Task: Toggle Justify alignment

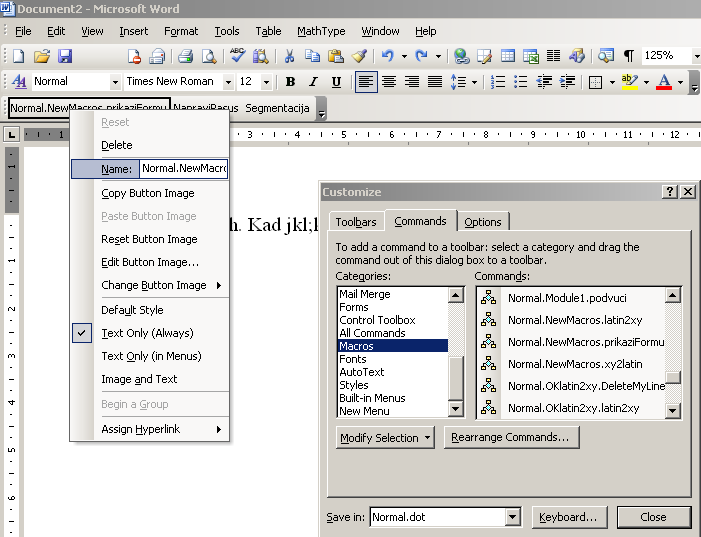Action: [435, 82]
